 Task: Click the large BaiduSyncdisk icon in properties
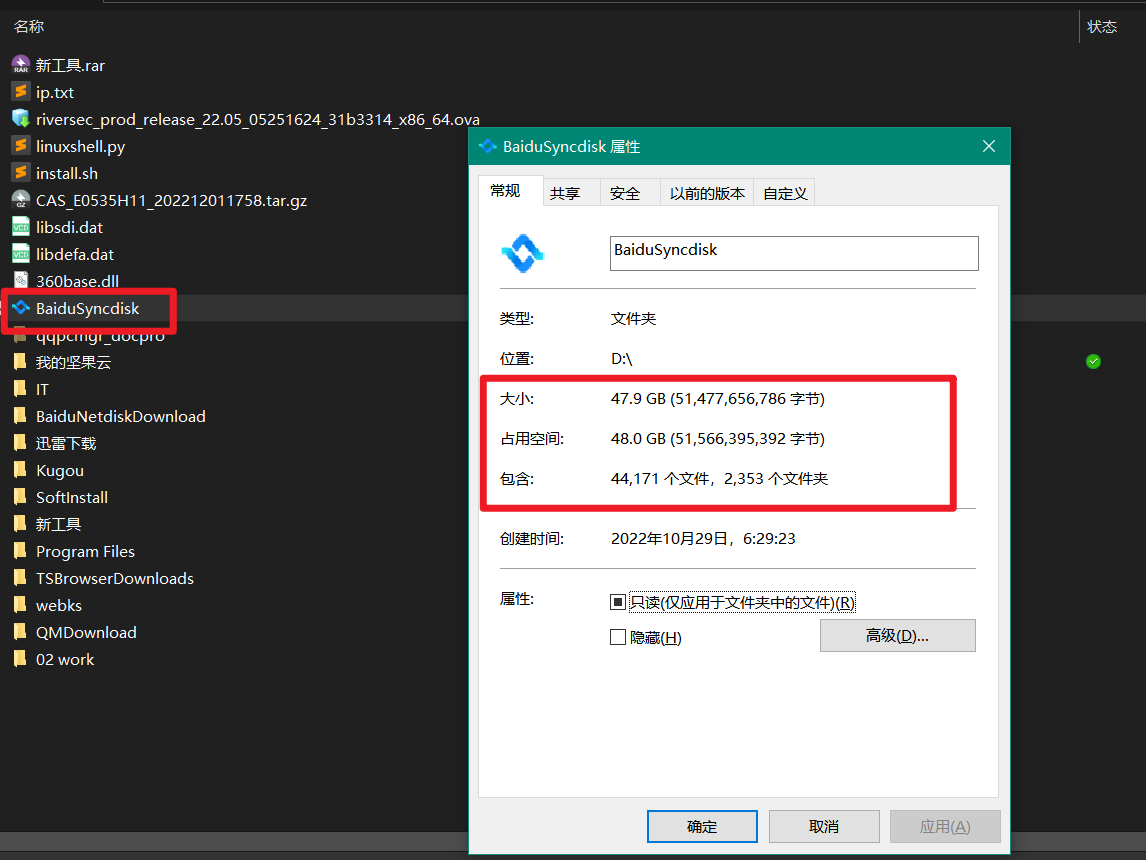pyautogui.click(x=522, y=254)
